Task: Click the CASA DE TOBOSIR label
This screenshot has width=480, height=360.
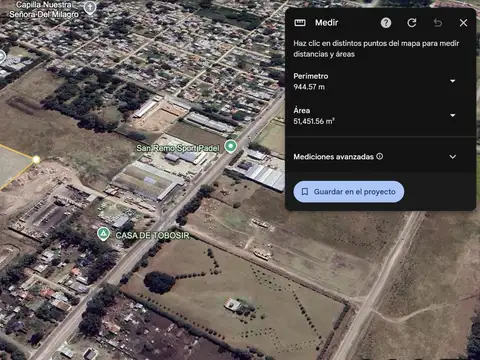Action: (152, 235)
